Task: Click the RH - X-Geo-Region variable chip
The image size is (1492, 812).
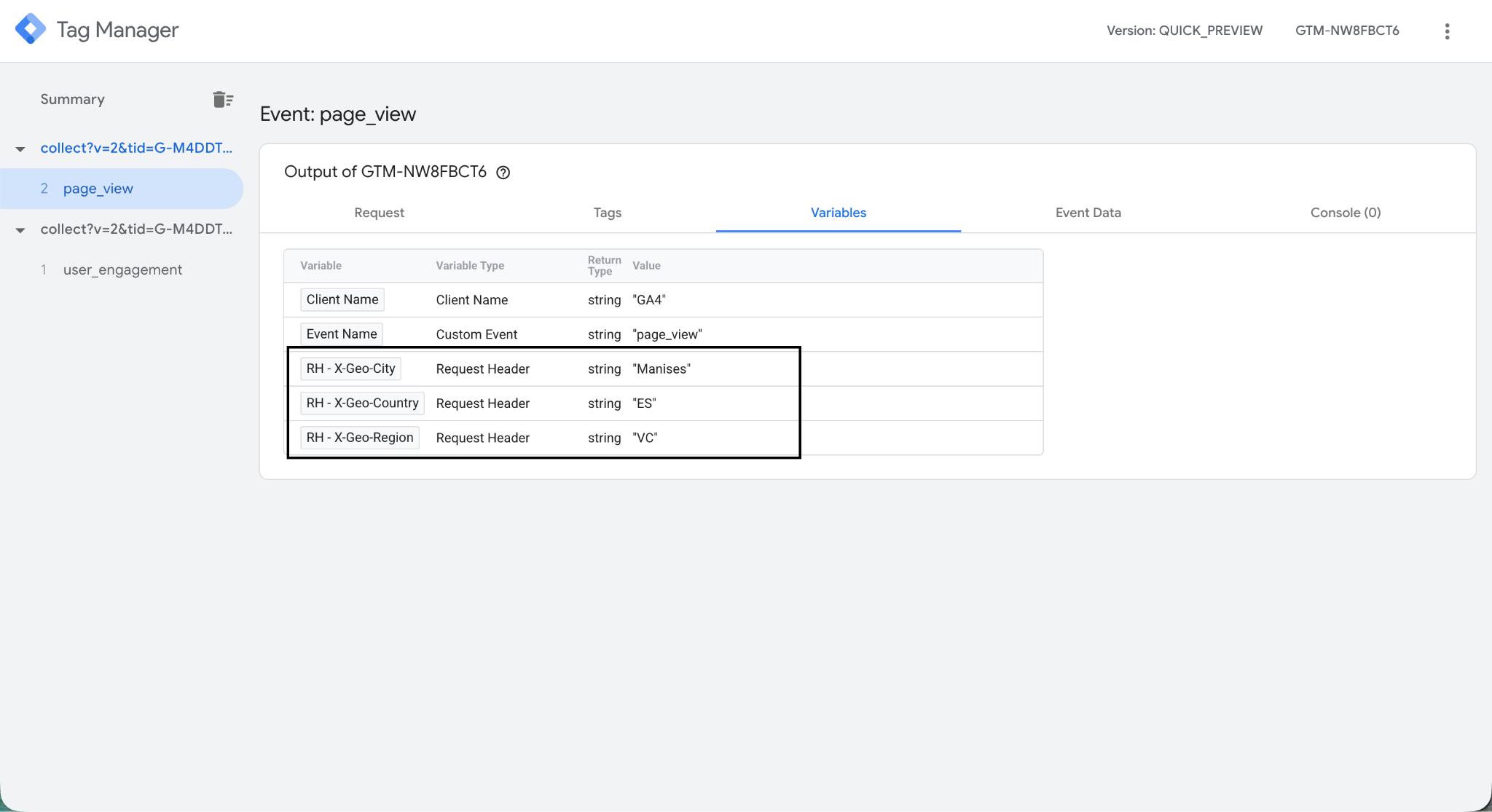Action: point(359,438)
